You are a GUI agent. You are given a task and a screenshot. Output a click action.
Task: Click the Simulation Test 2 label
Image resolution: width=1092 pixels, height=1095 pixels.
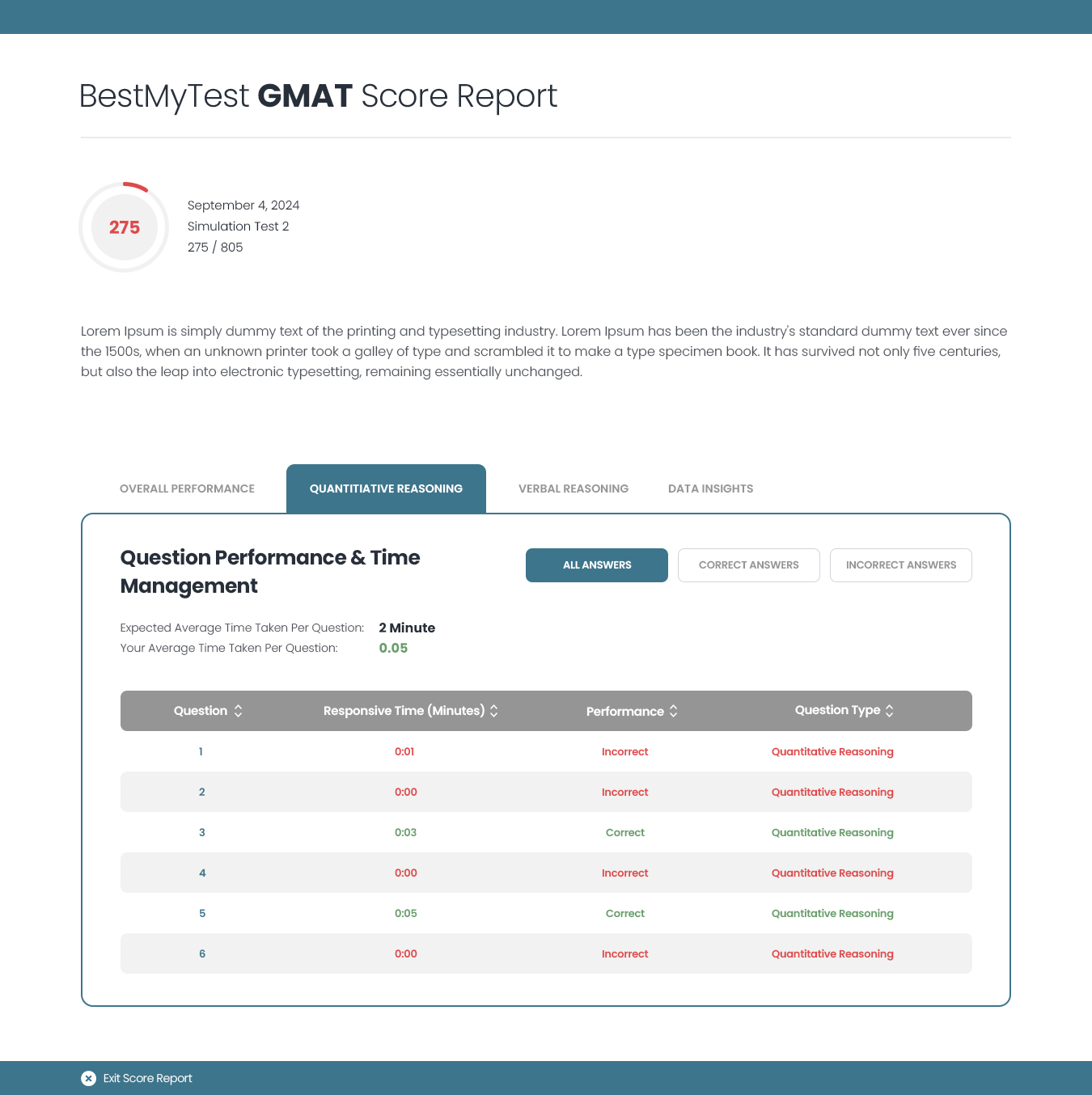coord(238,226)
